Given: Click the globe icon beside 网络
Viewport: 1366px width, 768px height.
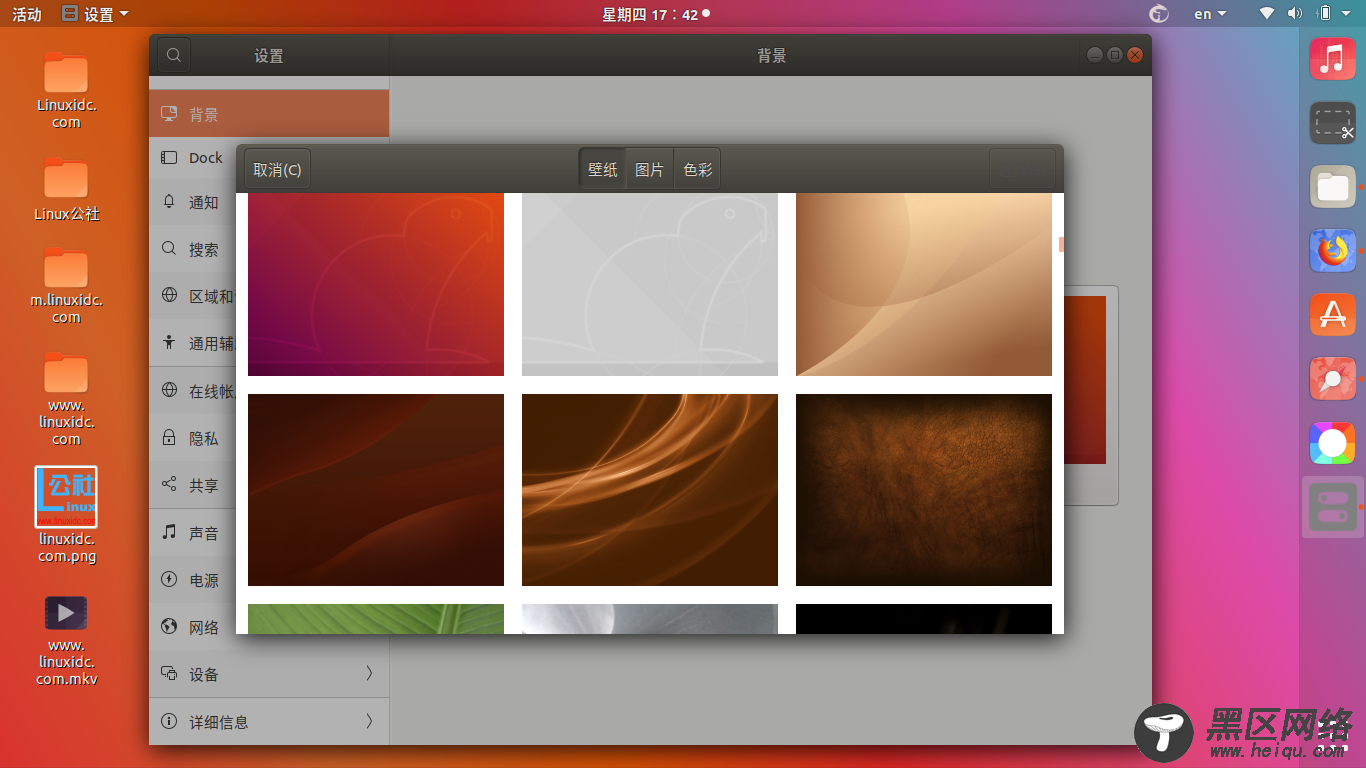Looking at the screenshot, I should tap(169, 627).
